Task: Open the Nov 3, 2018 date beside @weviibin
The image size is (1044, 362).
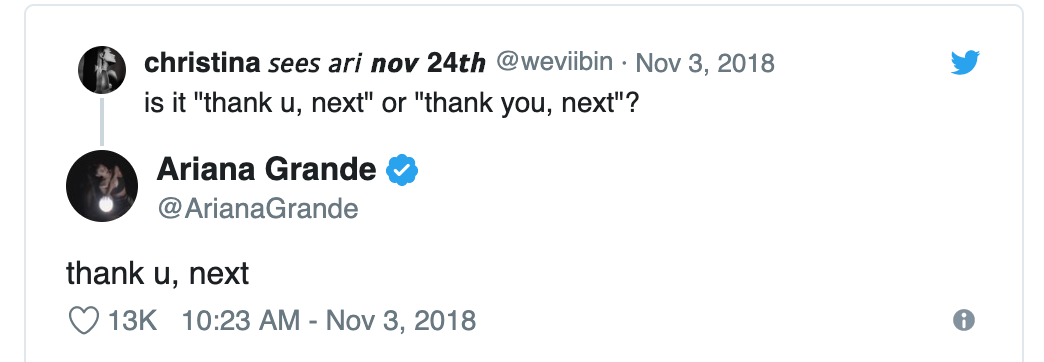Action: 705,63
